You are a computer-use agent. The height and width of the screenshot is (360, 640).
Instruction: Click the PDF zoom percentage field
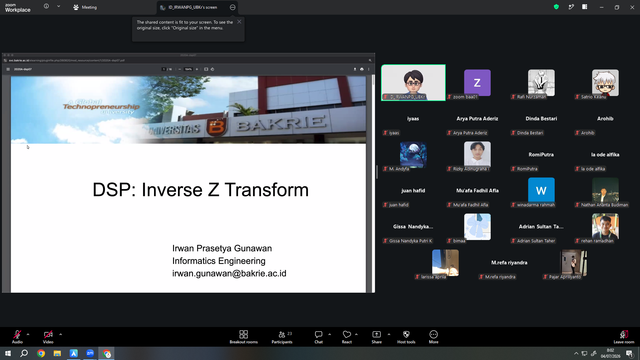click(x=188, y=69)
